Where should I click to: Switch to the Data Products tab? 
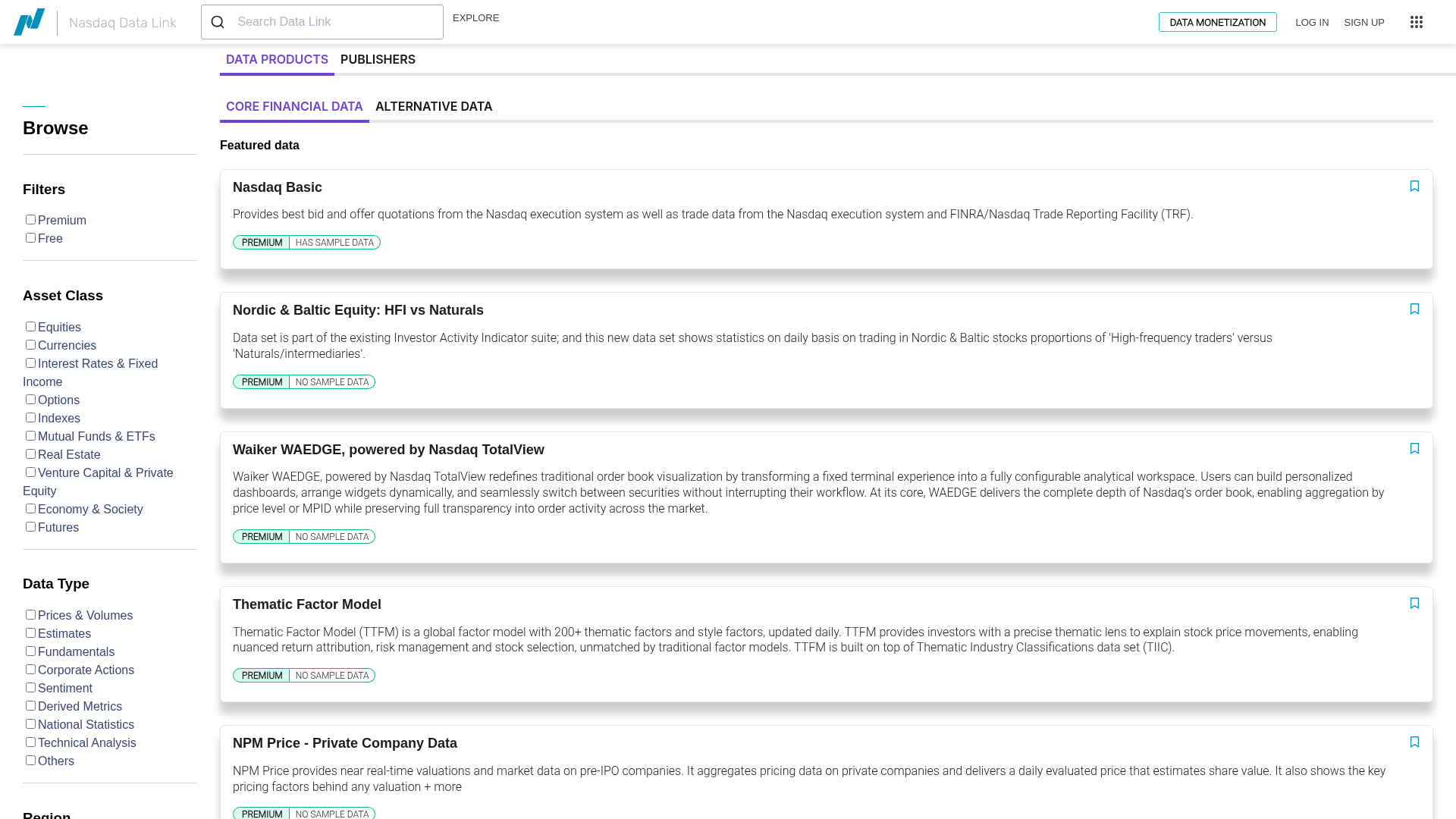click(277, 60)
